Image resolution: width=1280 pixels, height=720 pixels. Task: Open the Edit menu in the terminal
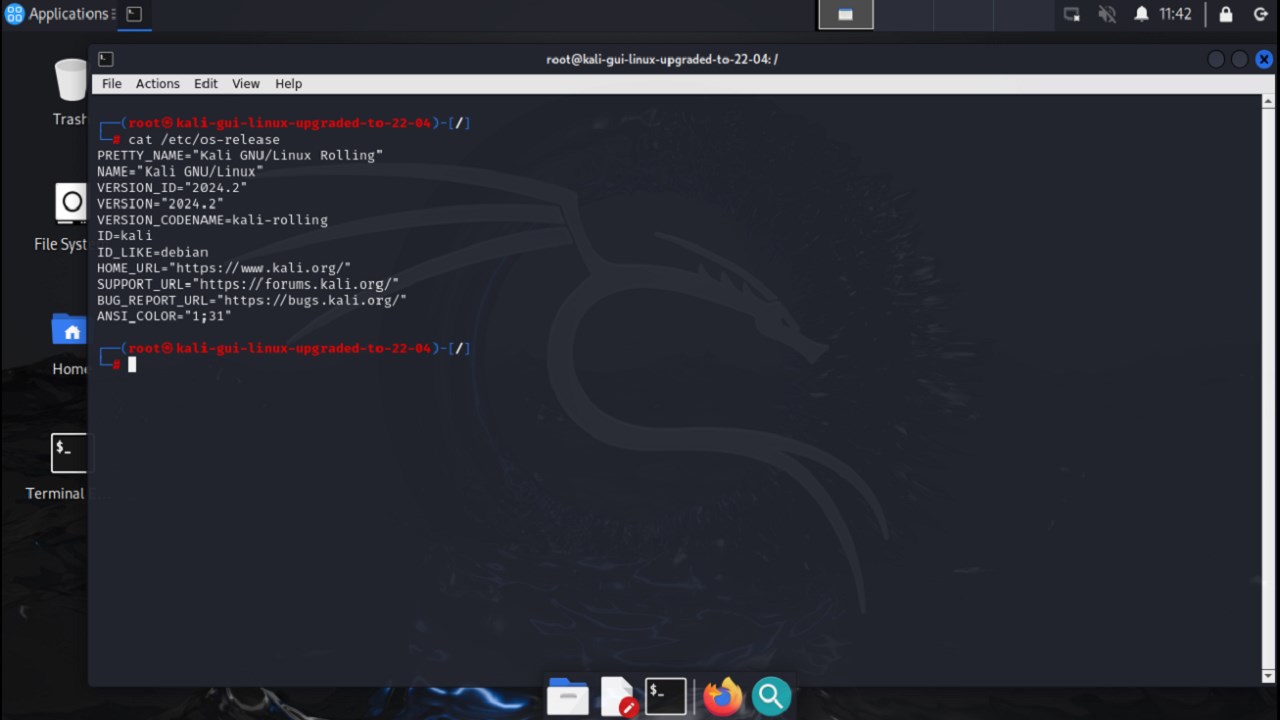point(206,84)
